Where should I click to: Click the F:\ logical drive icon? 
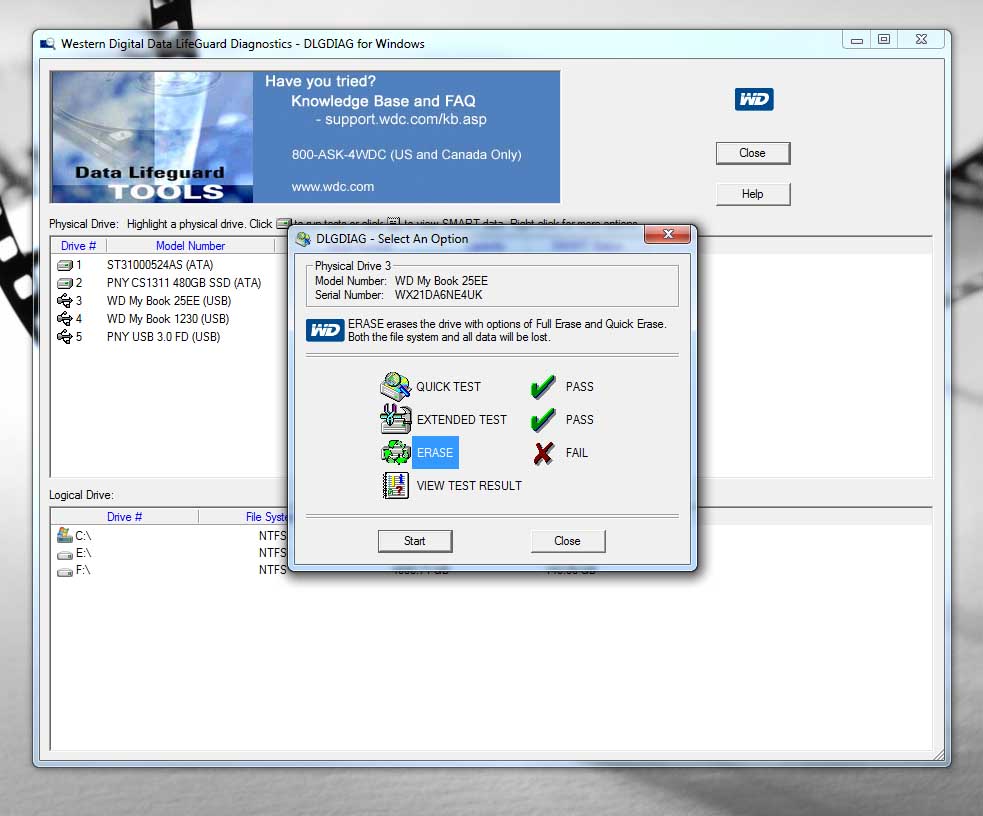pyautogui.click(x=65, y=571)
